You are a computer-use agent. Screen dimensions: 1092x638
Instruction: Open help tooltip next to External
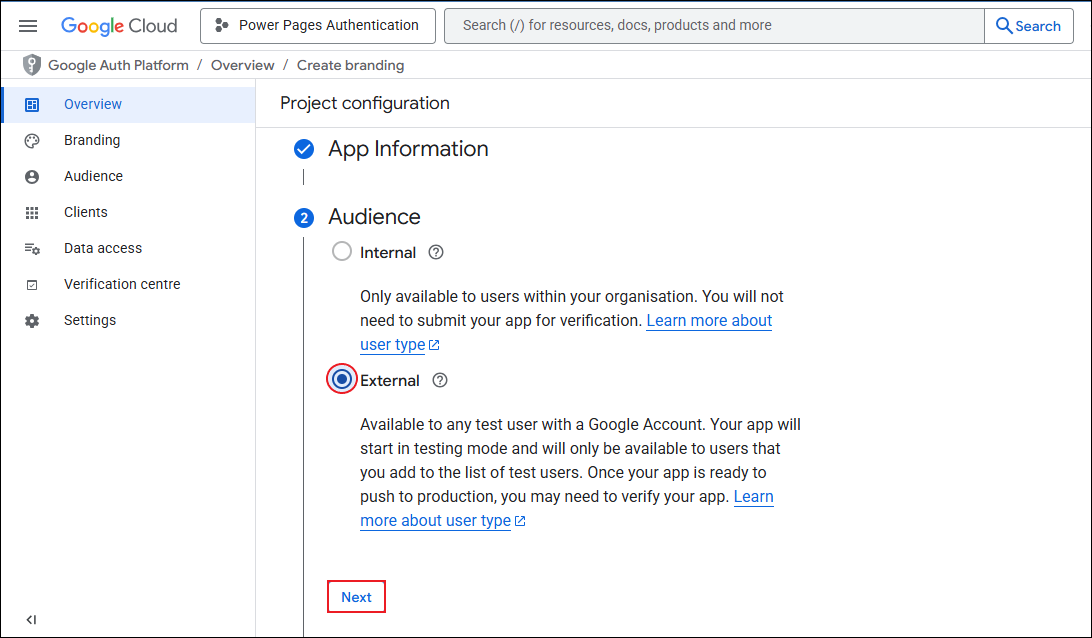(440, 380)
